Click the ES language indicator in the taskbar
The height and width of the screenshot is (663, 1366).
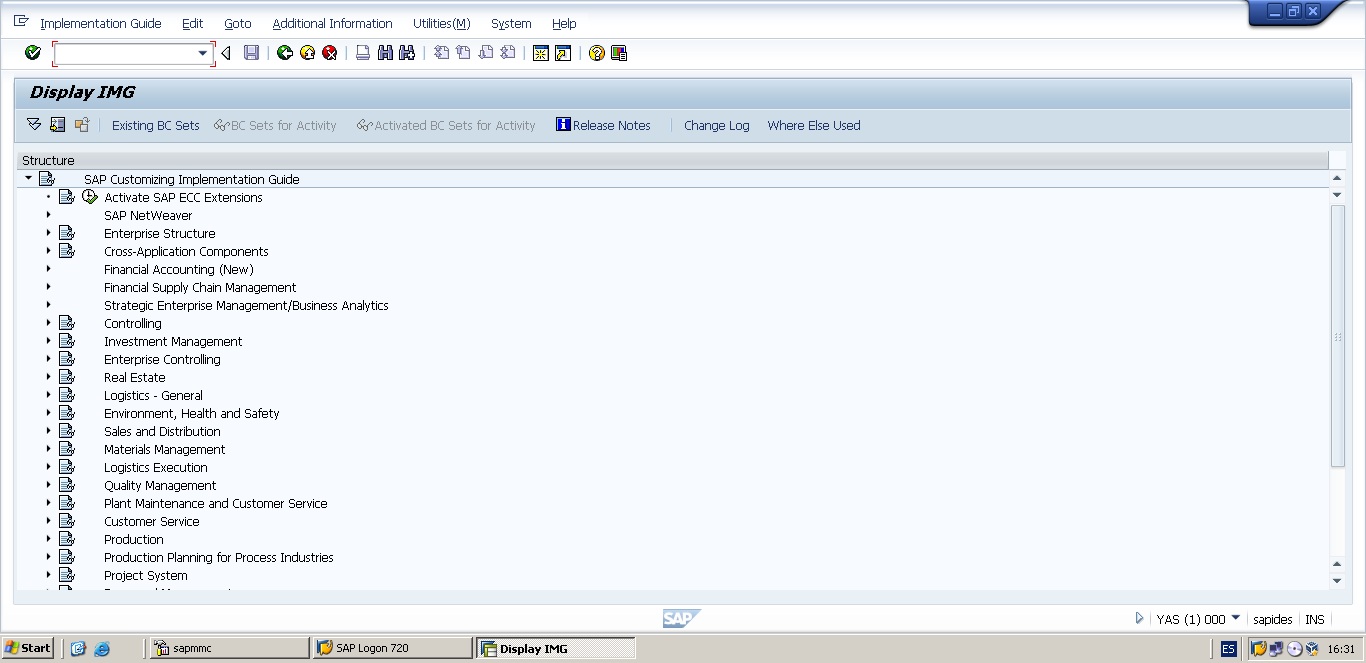pyautogui.click(x=1228, y=648)
